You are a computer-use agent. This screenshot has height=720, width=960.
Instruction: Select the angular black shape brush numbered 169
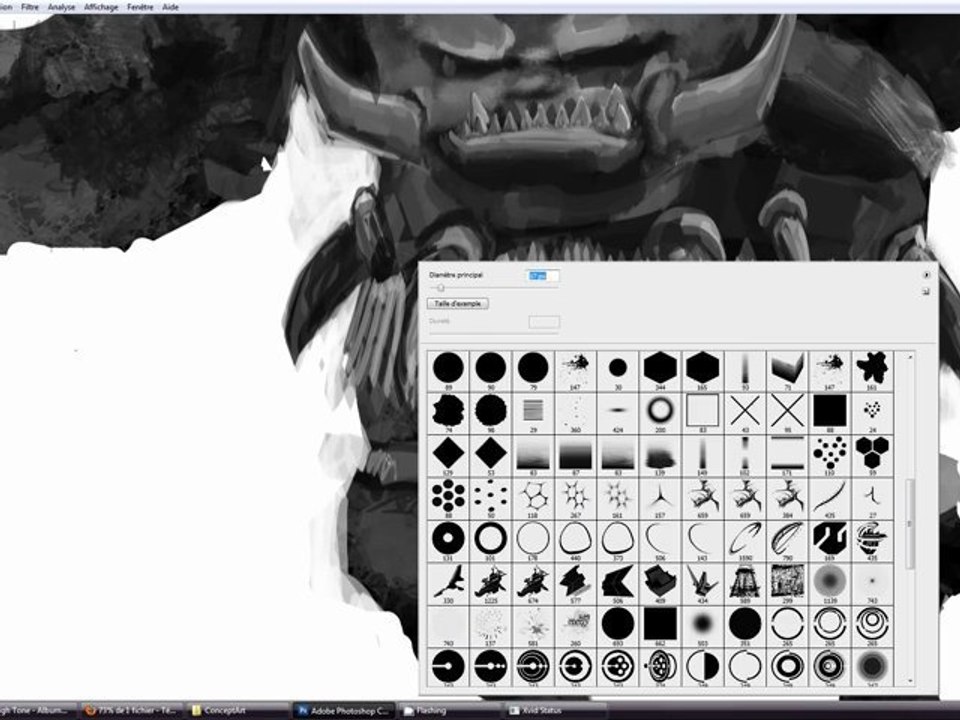[x=830, y=541]
